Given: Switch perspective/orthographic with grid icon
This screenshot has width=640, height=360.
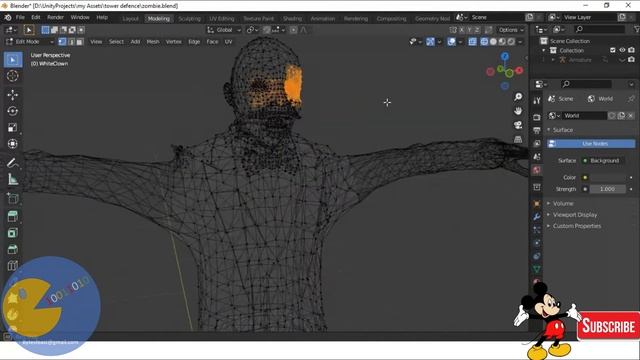Looking at the screenshot, I should [518, 139].
